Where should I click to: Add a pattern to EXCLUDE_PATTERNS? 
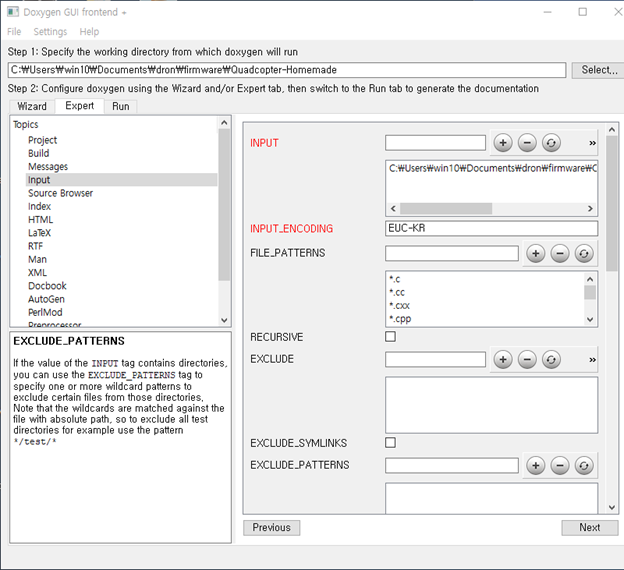pyautogui.click(x=536, y=465)
